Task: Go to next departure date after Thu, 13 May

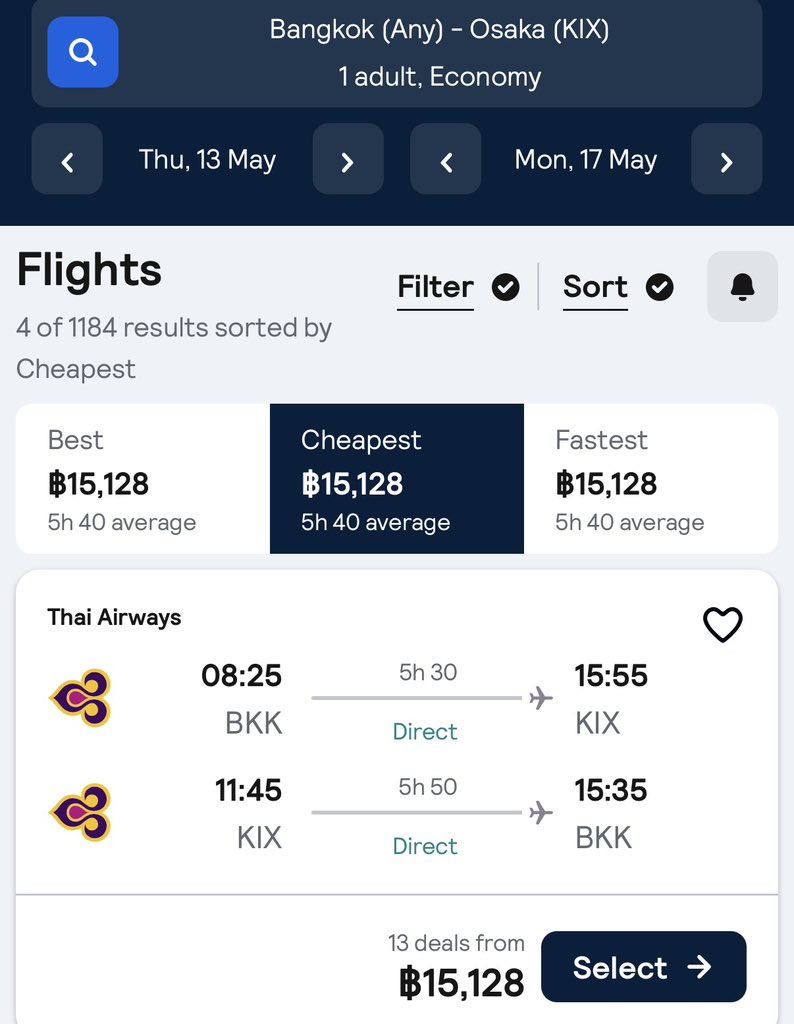Action: (348, 159)
